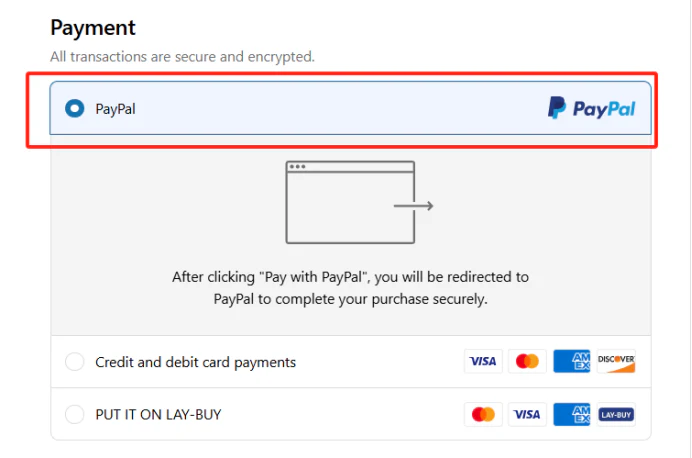Click the Discover card icon
Screen dimensions: 692x458
(616, 361)
